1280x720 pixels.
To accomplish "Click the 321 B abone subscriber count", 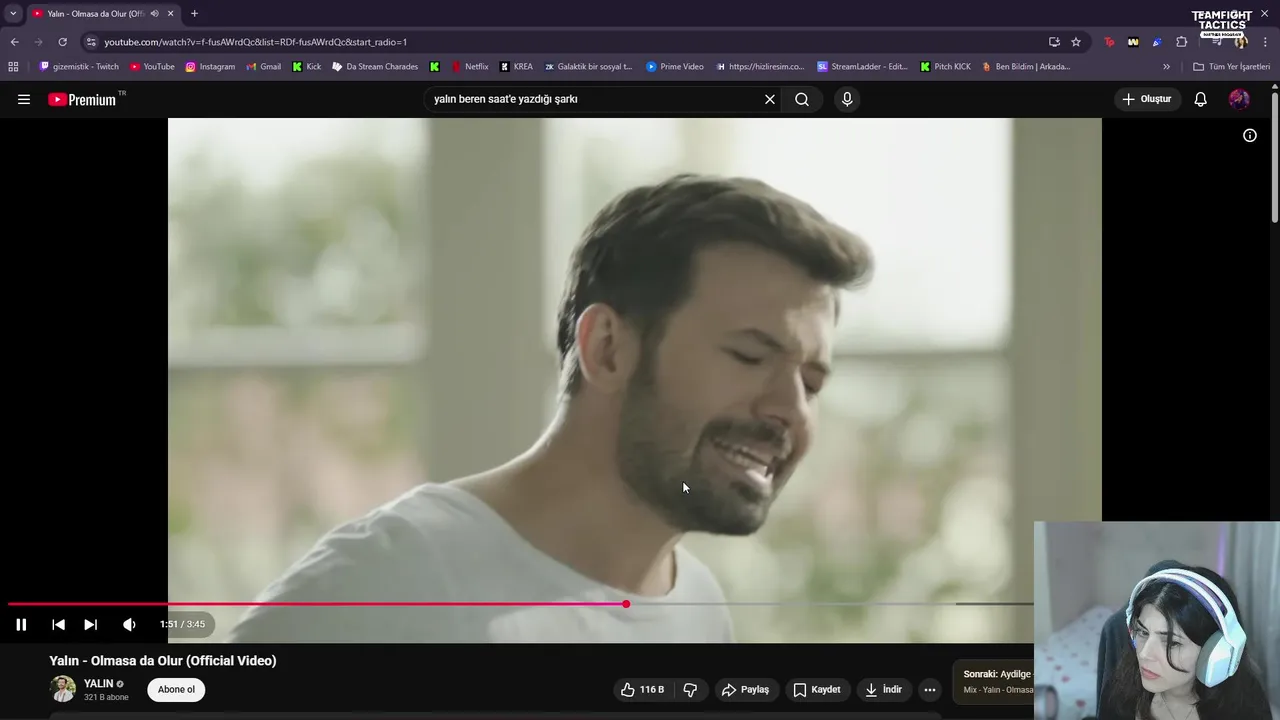I will 106,697.
